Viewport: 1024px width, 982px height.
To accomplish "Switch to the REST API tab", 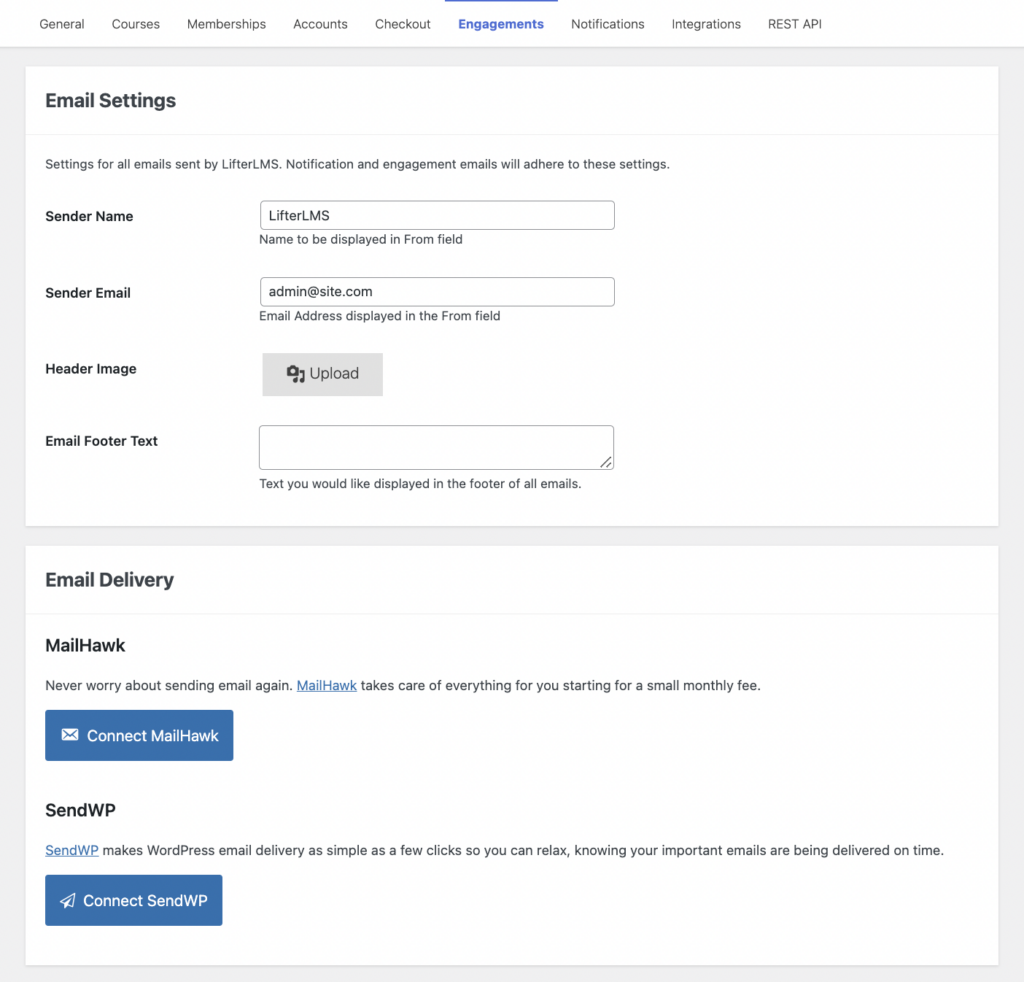I will point(794,23).
